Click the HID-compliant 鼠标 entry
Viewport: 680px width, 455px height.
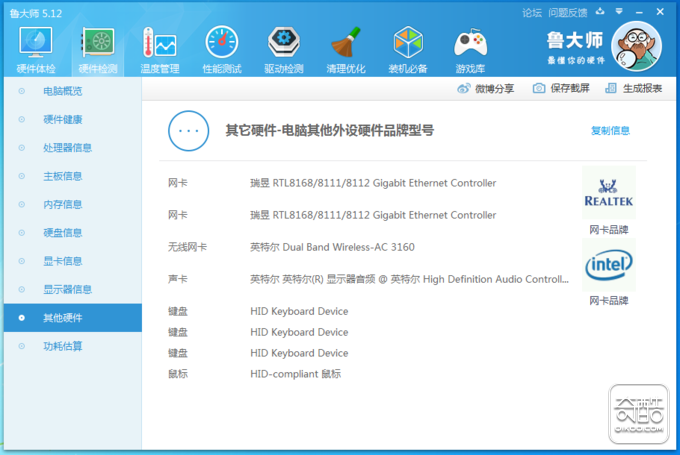point(295,374)
